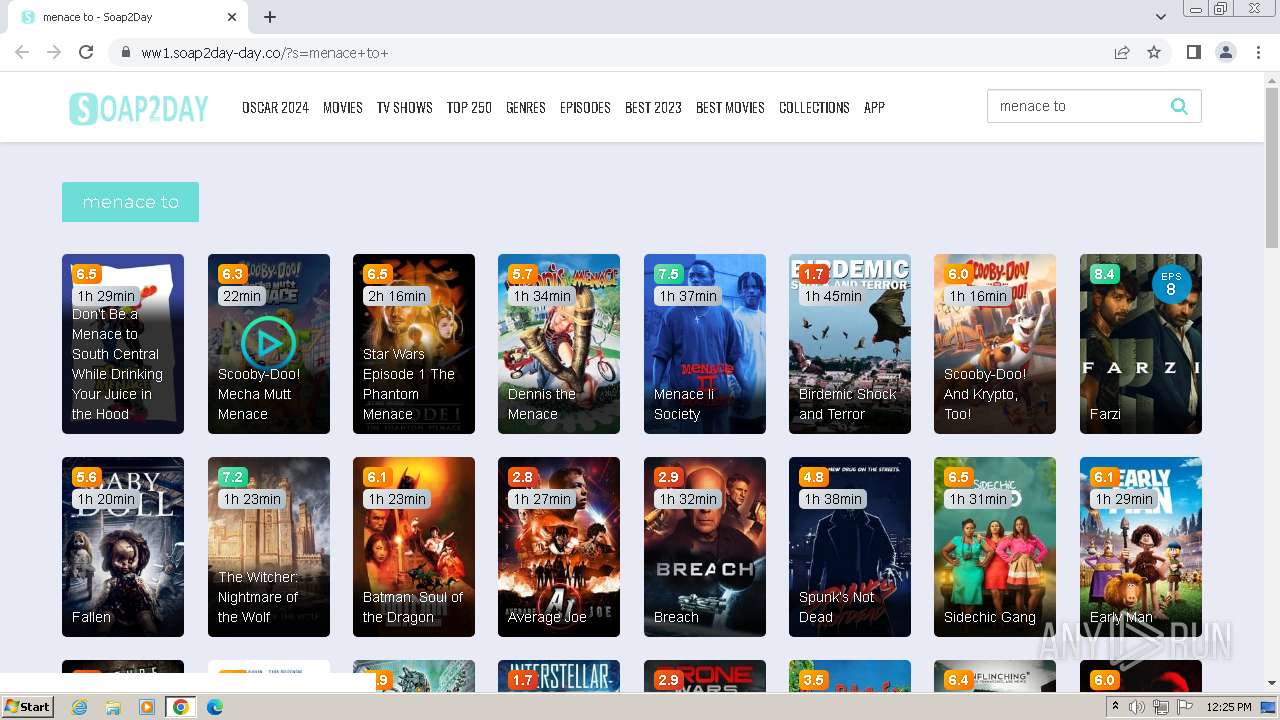Select the 'menace to' results heading button
The height and width of the screenshot is (720, 1280).
[x=130, y=202]
